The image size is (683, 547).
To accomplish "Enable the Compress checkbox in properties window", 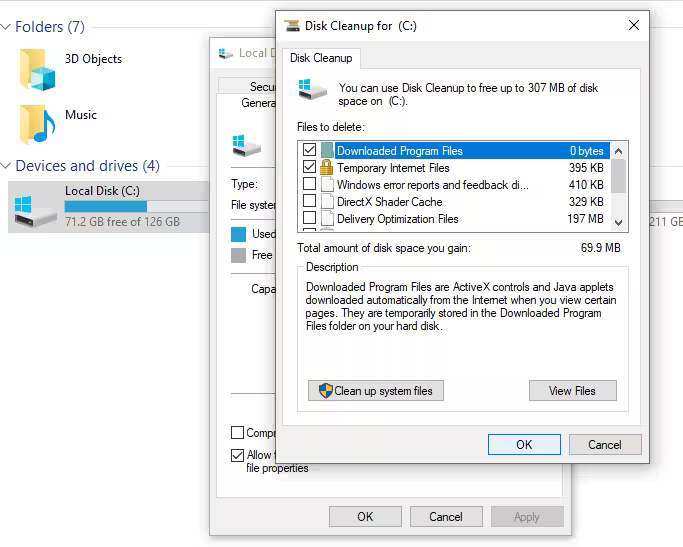I will (x=237, y=432).
